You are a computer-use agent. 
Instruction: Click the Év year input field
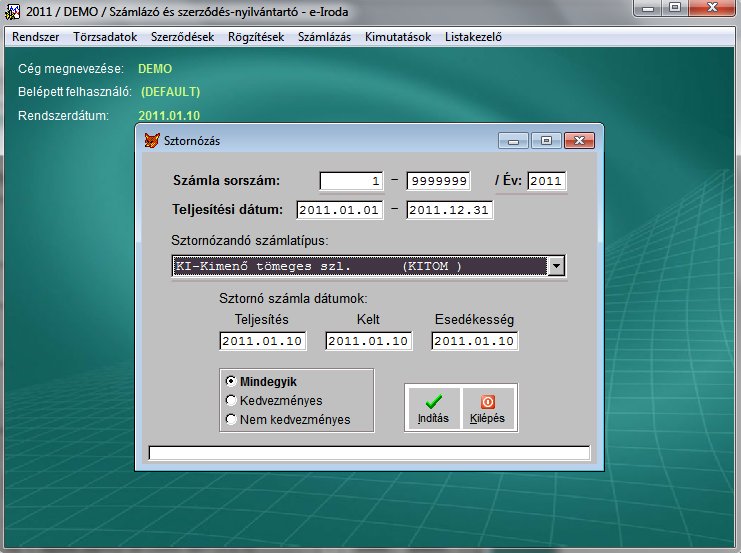(x=547, y=181)
